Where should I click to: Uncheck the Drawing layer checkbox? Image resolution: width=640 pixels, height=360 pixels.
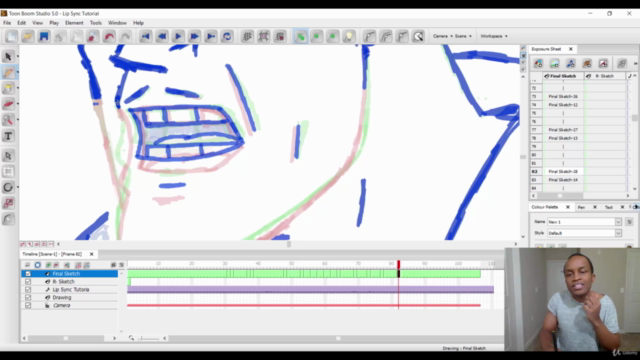[28, 298]
